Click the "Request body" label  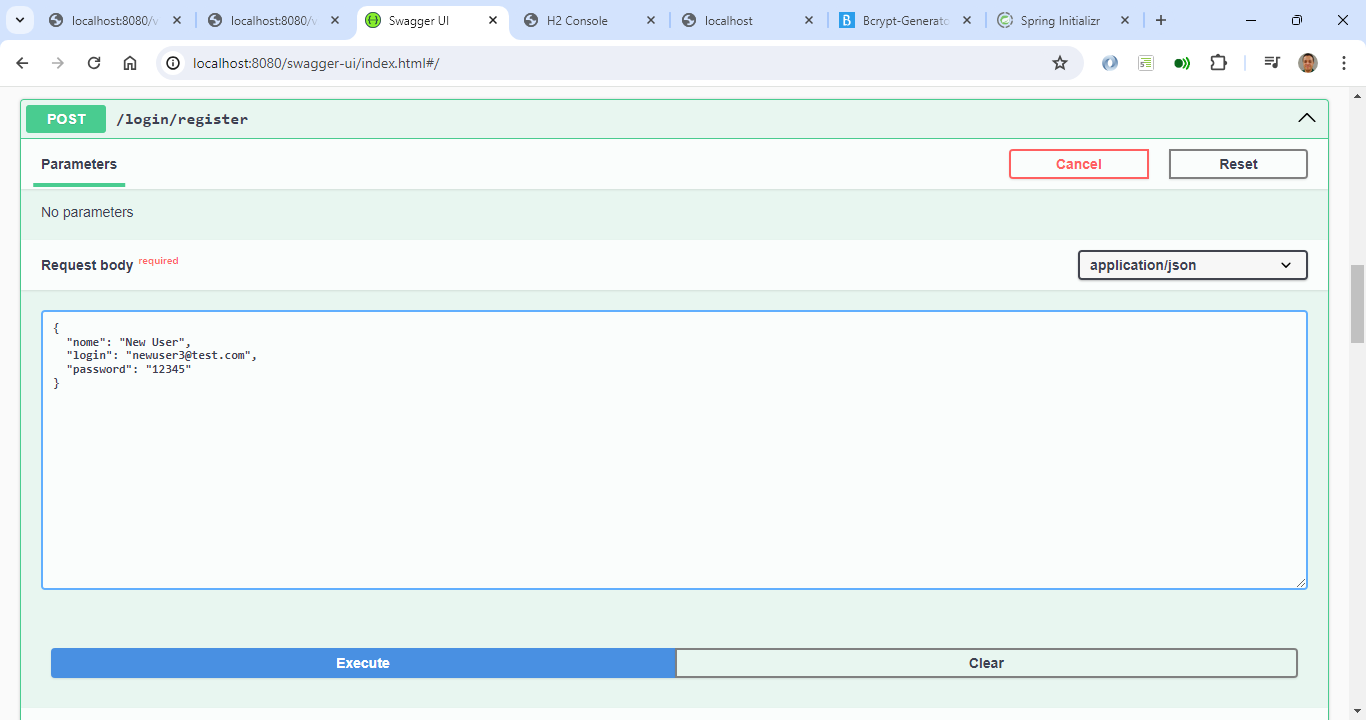pos(87,265)
